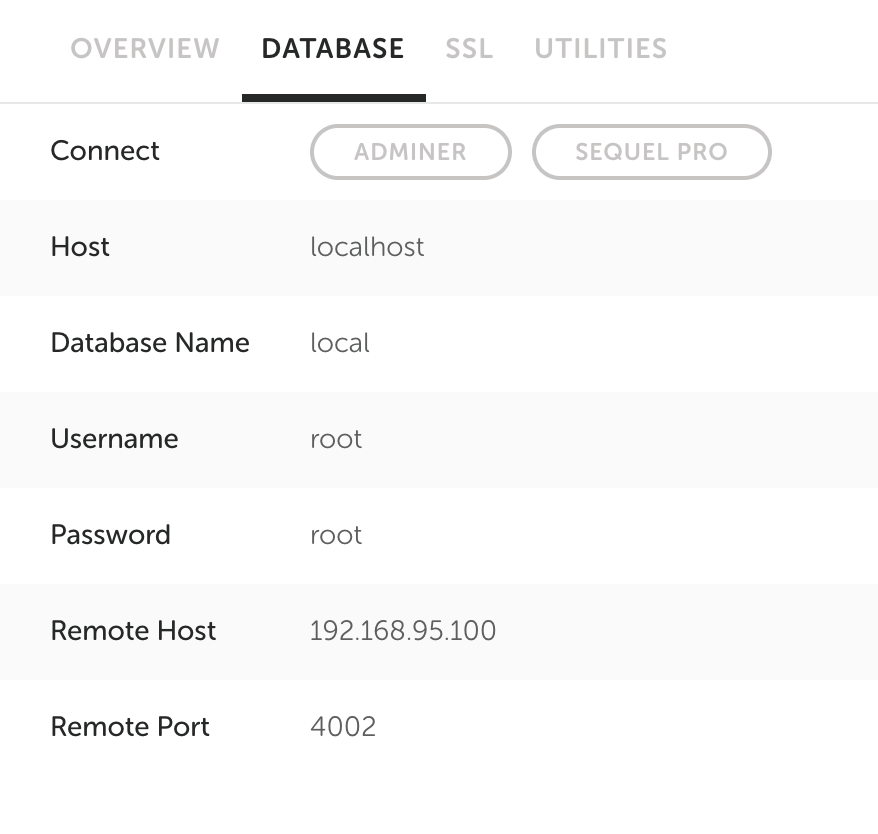The width and height of the screenshot is (878, 834).
Task: Click the Adminer connect button
Action: (411, 152)
